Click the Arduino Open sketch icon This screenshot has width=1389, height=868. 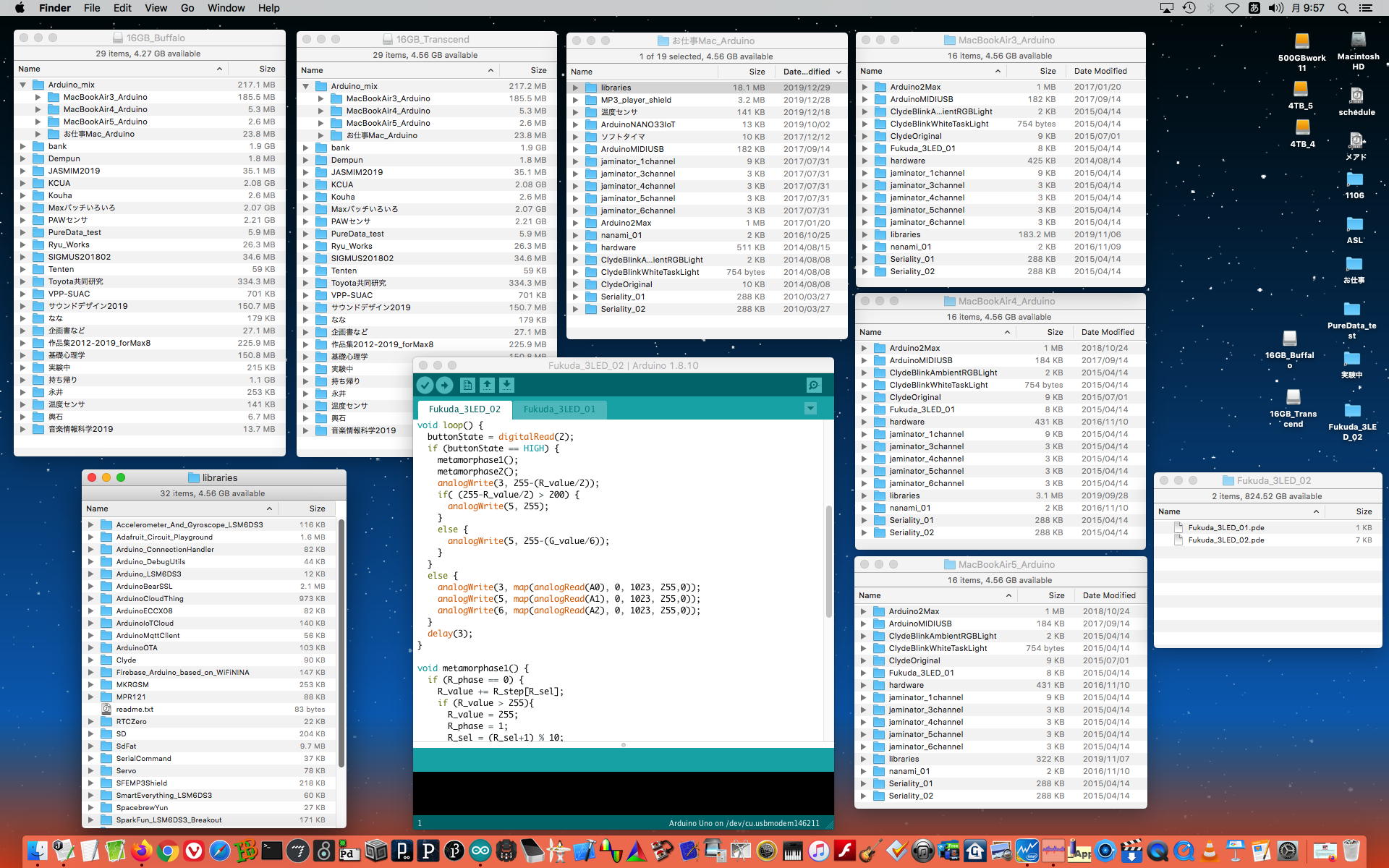(487, 386)
